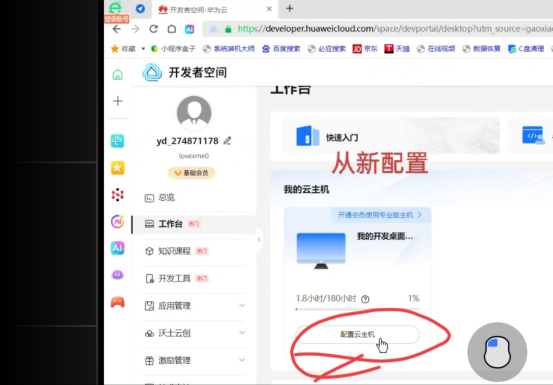The image size is (553, 385).
Task: Open the C盘清理 bookmark
Action: point(526,49)
